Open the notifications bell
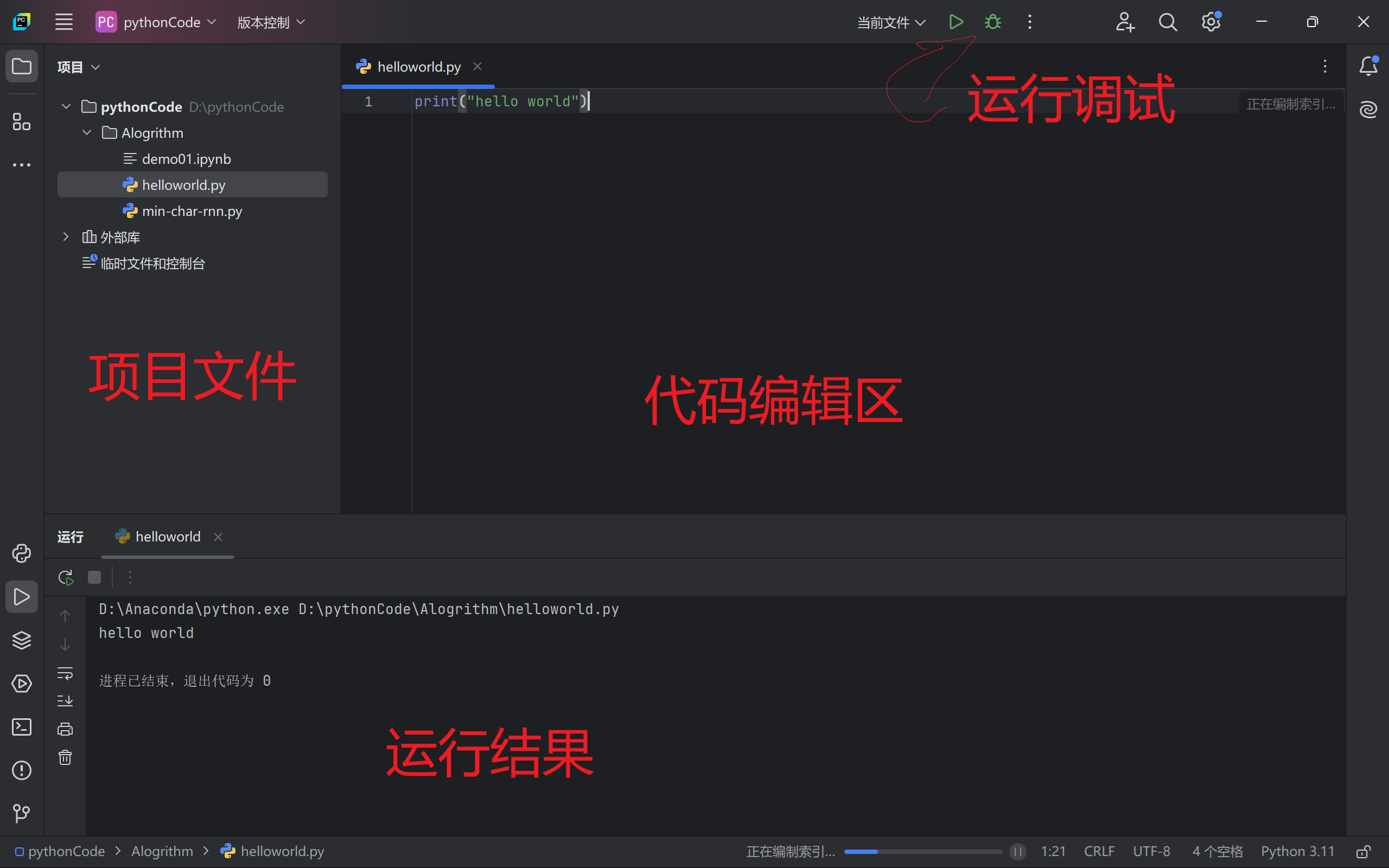The width and height of the screenshot is (1389, 868). coord(1368,66)
